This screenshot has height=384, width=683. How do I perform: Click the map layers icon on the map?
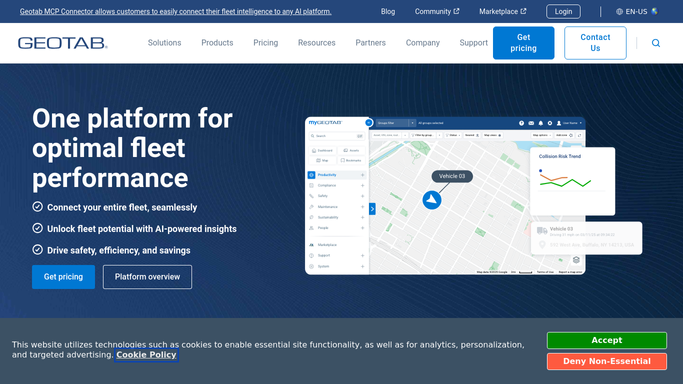click(576, 260)
